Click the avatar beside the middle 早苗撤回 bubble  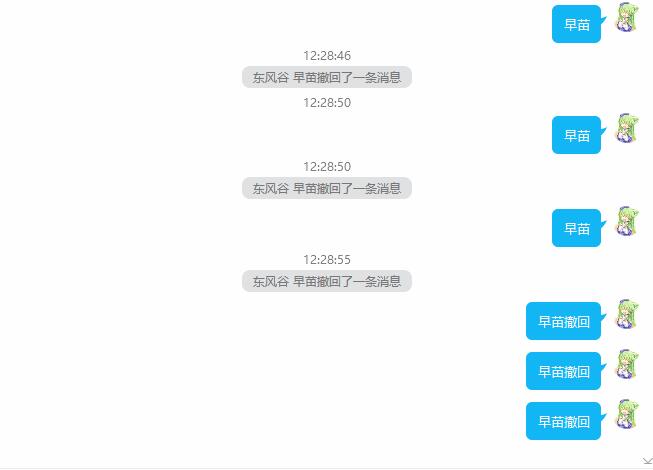click(x=627, y=364)
